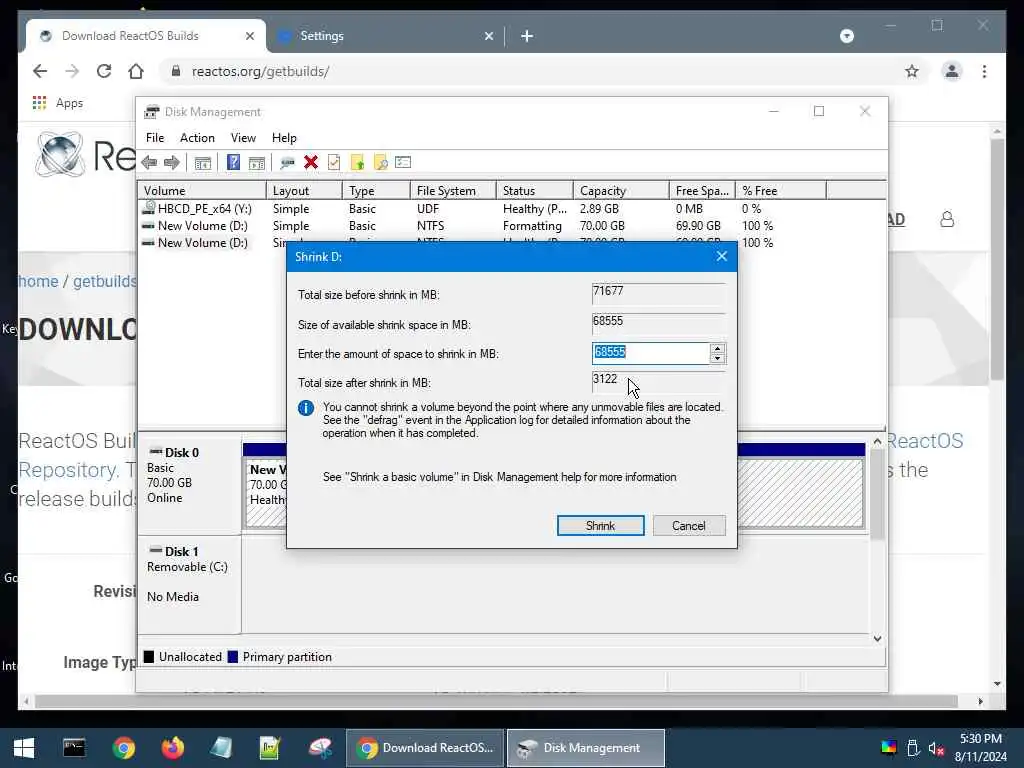Click Chrome's Back navigation arrow
Image resolution: width=1024 pixels, height=768 pixels.
tap(40, 71)
